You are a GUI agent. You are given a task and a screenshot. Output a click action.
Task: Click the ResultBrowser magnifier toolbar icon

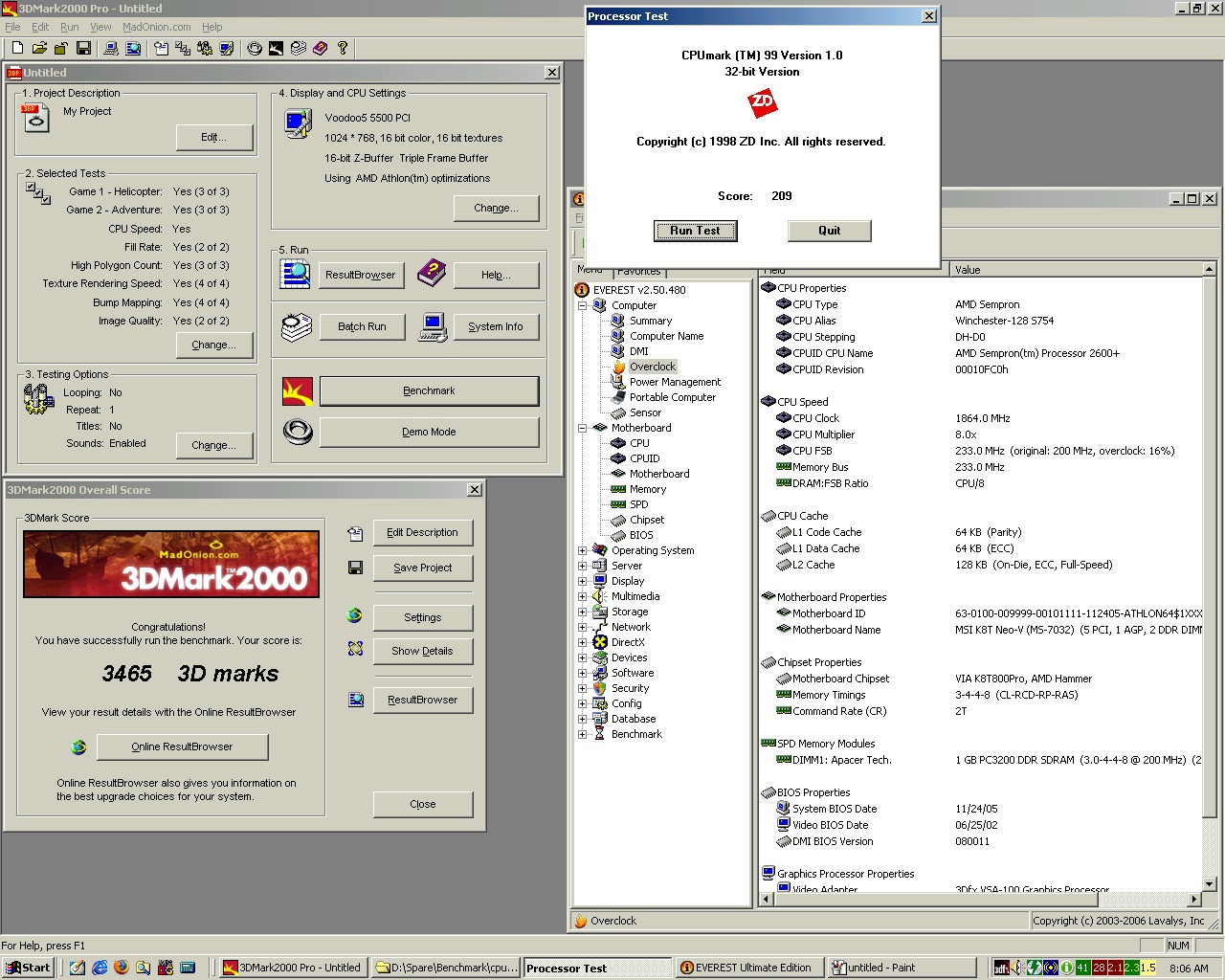(133, 48)
